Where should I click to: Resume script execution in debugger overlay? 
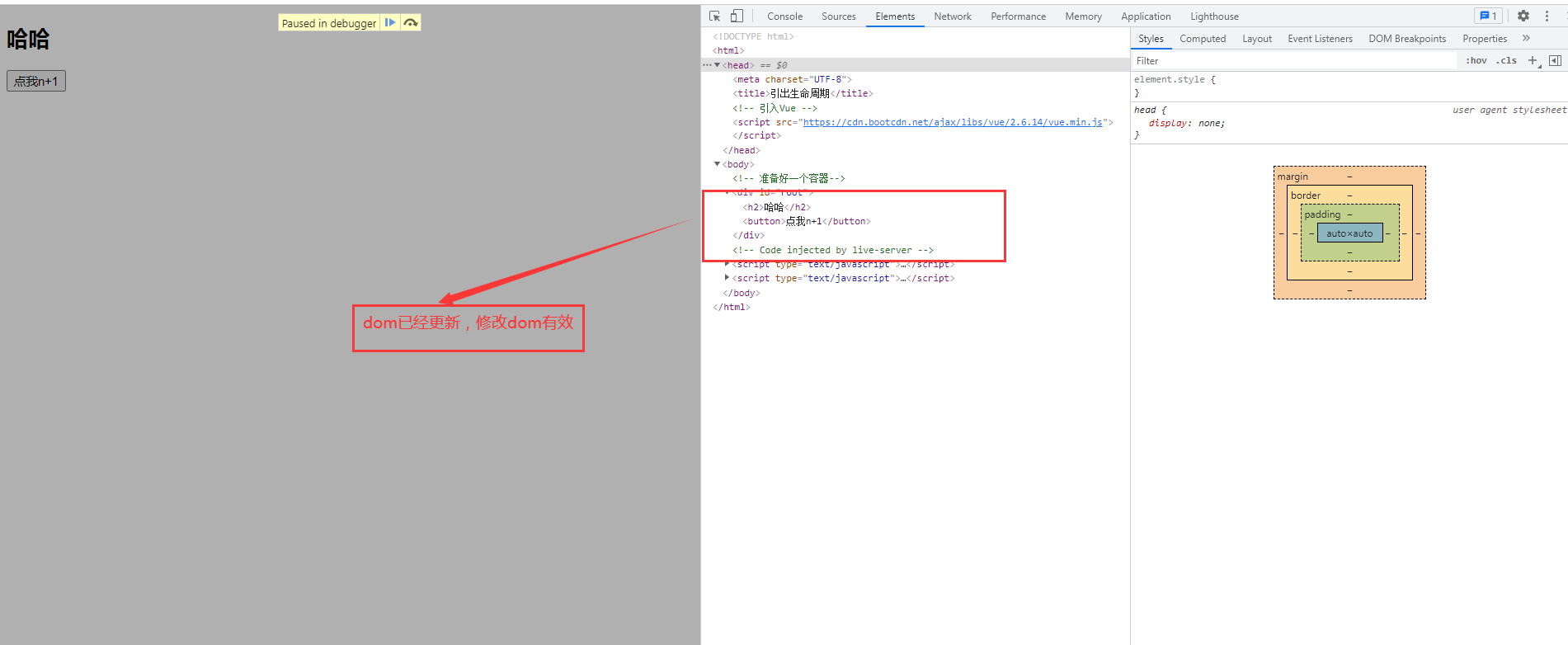pos(390,22)
